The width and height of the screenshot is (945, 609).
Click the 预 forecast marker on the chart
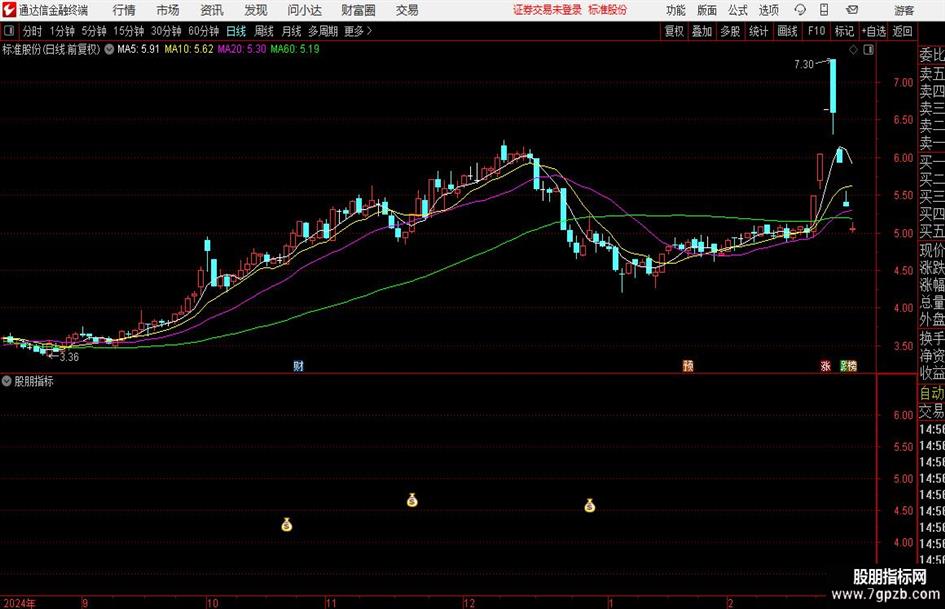click(688, 365)
